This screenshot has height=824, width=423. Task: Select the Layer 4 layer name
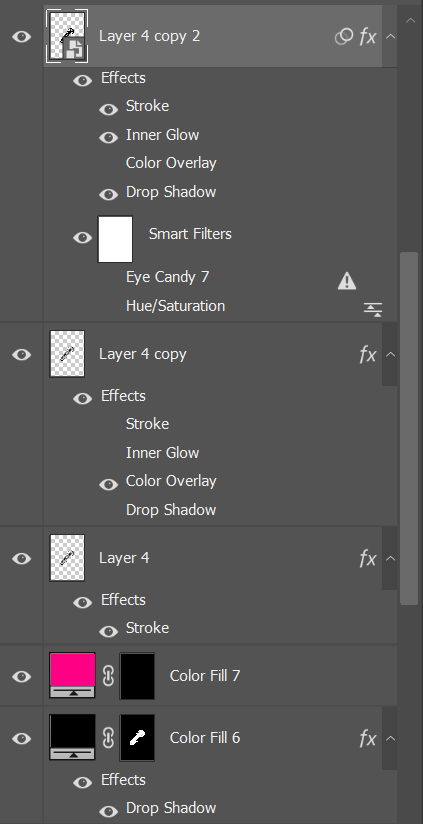[x=124, y=558]
